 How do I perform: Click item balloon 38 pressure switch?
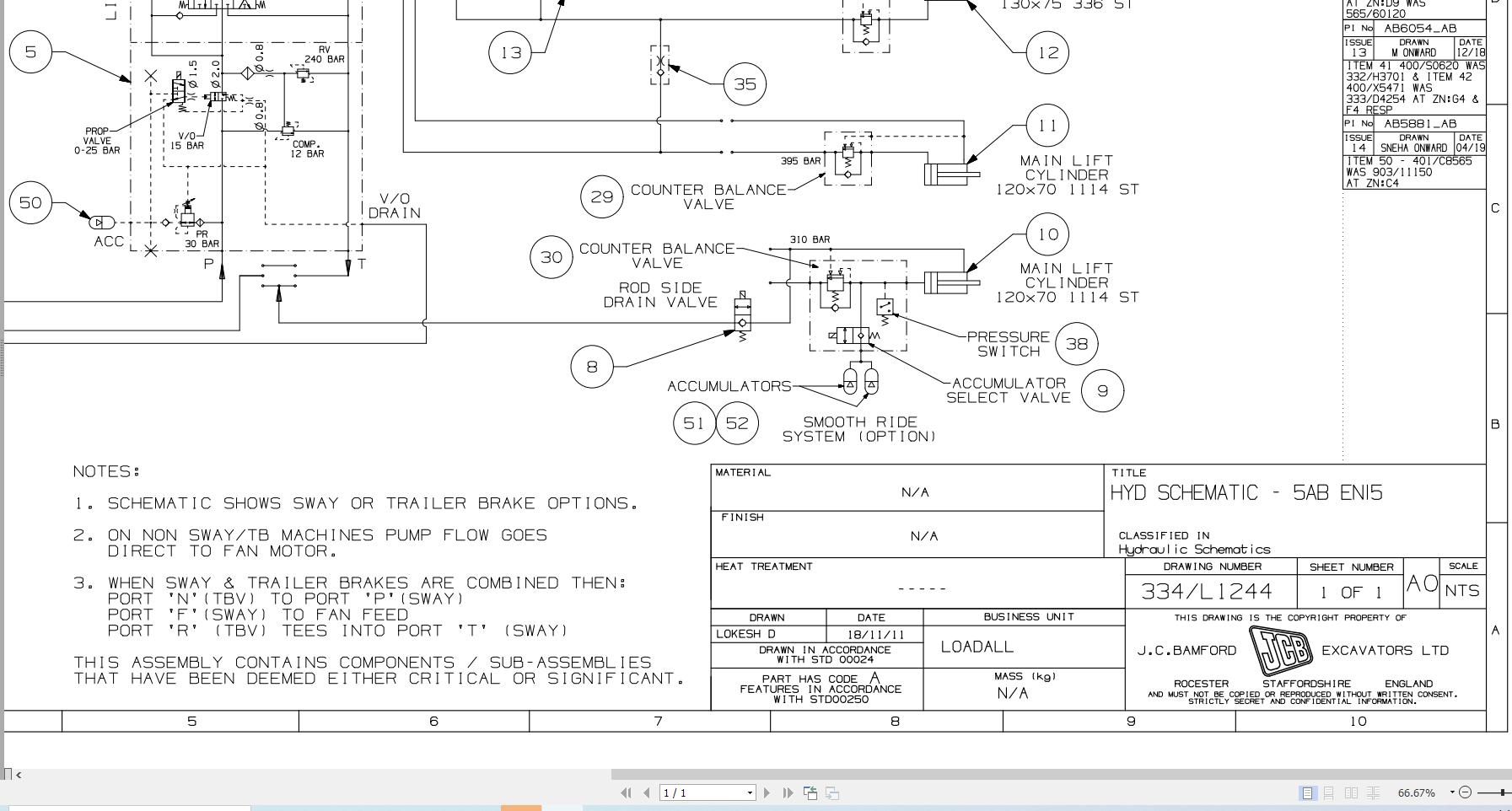pos(1077,343)
